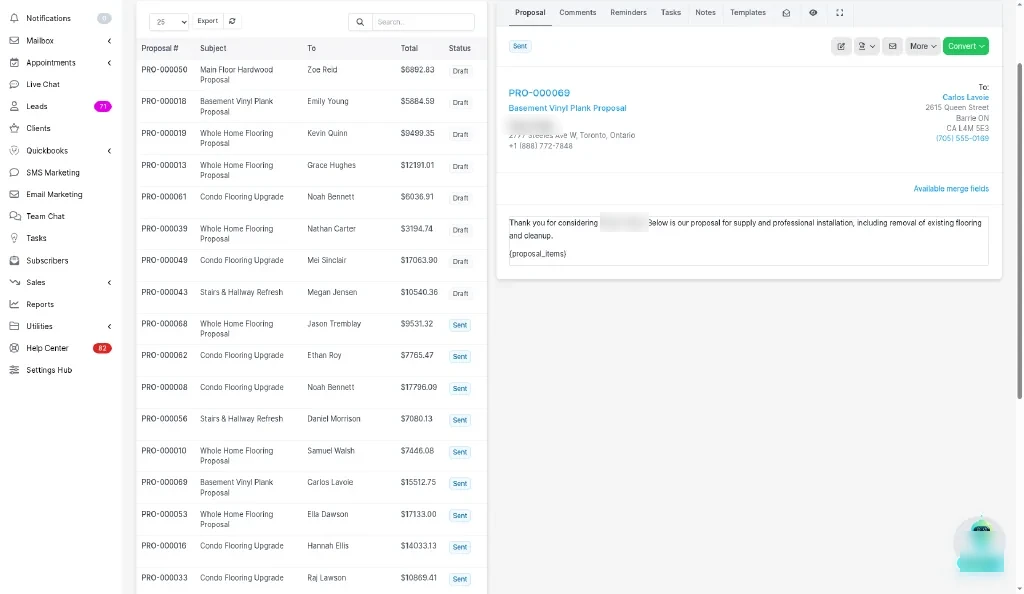
Task: Click the proposals search field
Action: click(x=423, y=22)
